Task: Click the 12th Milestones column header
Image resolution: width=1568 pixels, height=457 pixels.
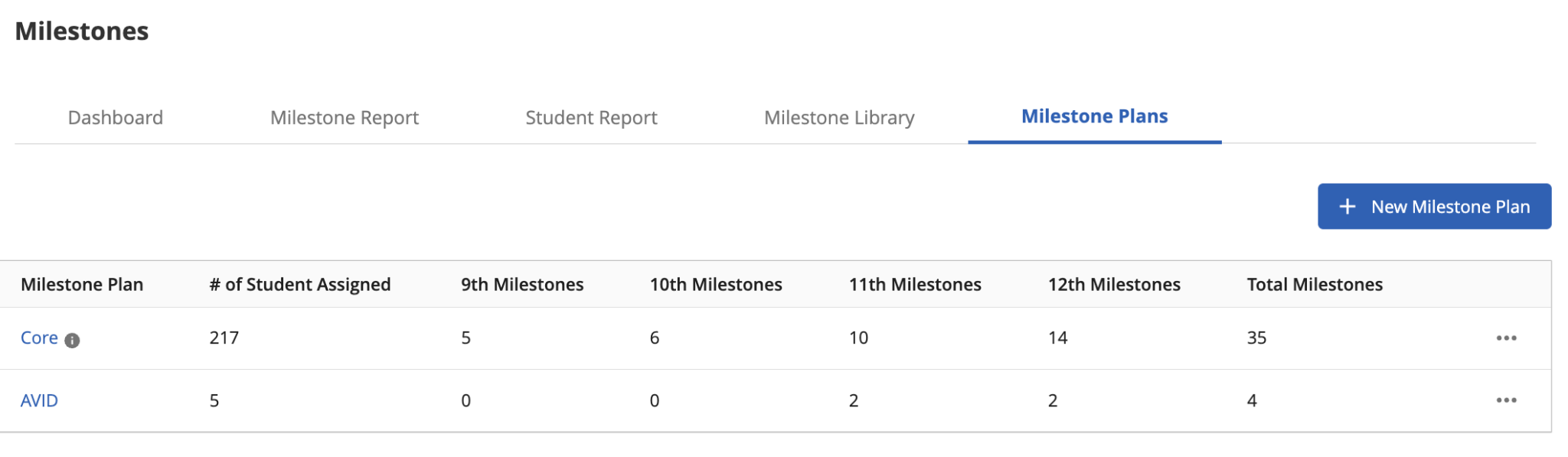Action: click(x=1114, y=284)
